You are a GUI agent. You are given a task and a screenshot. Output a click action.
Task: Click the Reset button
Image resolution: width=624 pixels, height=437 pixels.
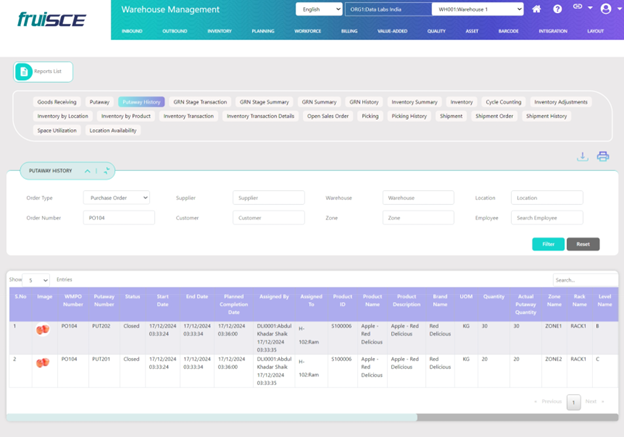click(x=583, y=244)
